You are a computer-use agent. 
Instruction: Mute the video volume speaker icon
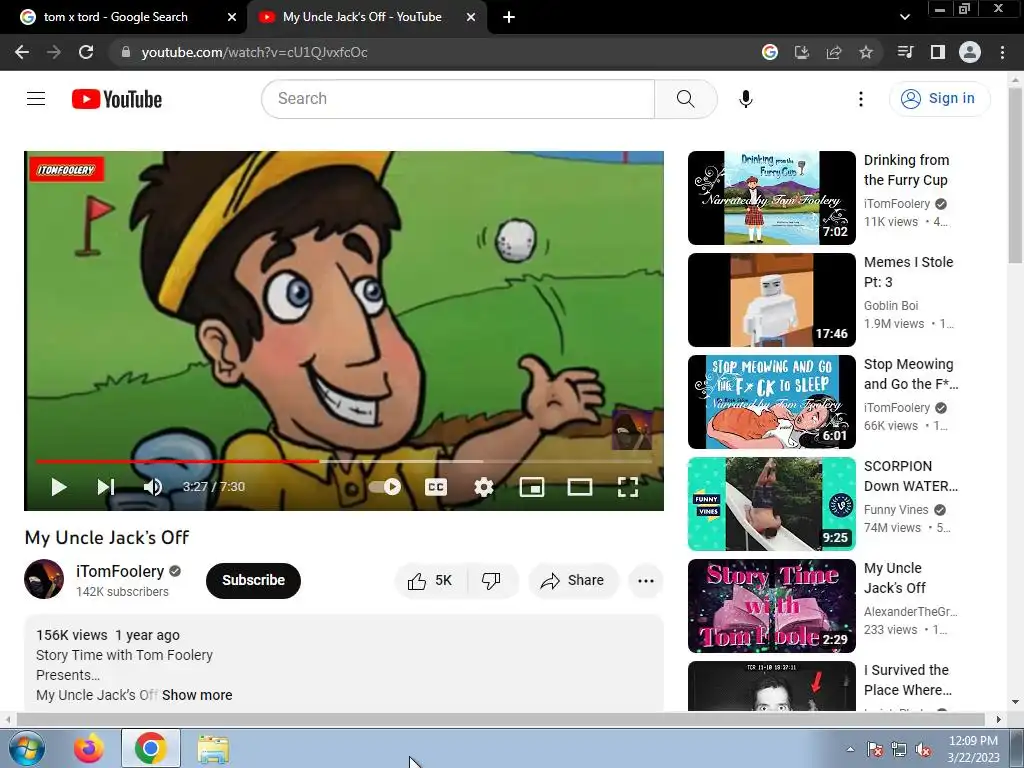coord(153,487)
